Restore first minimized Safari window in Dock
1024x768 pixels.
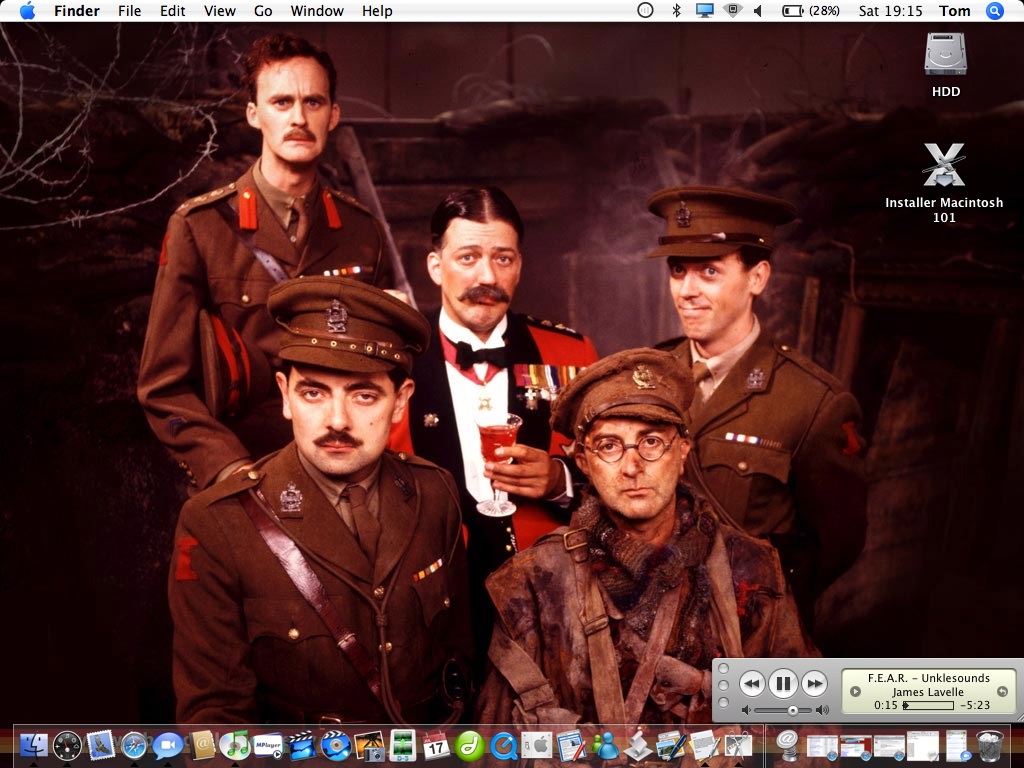click(822, 746)
